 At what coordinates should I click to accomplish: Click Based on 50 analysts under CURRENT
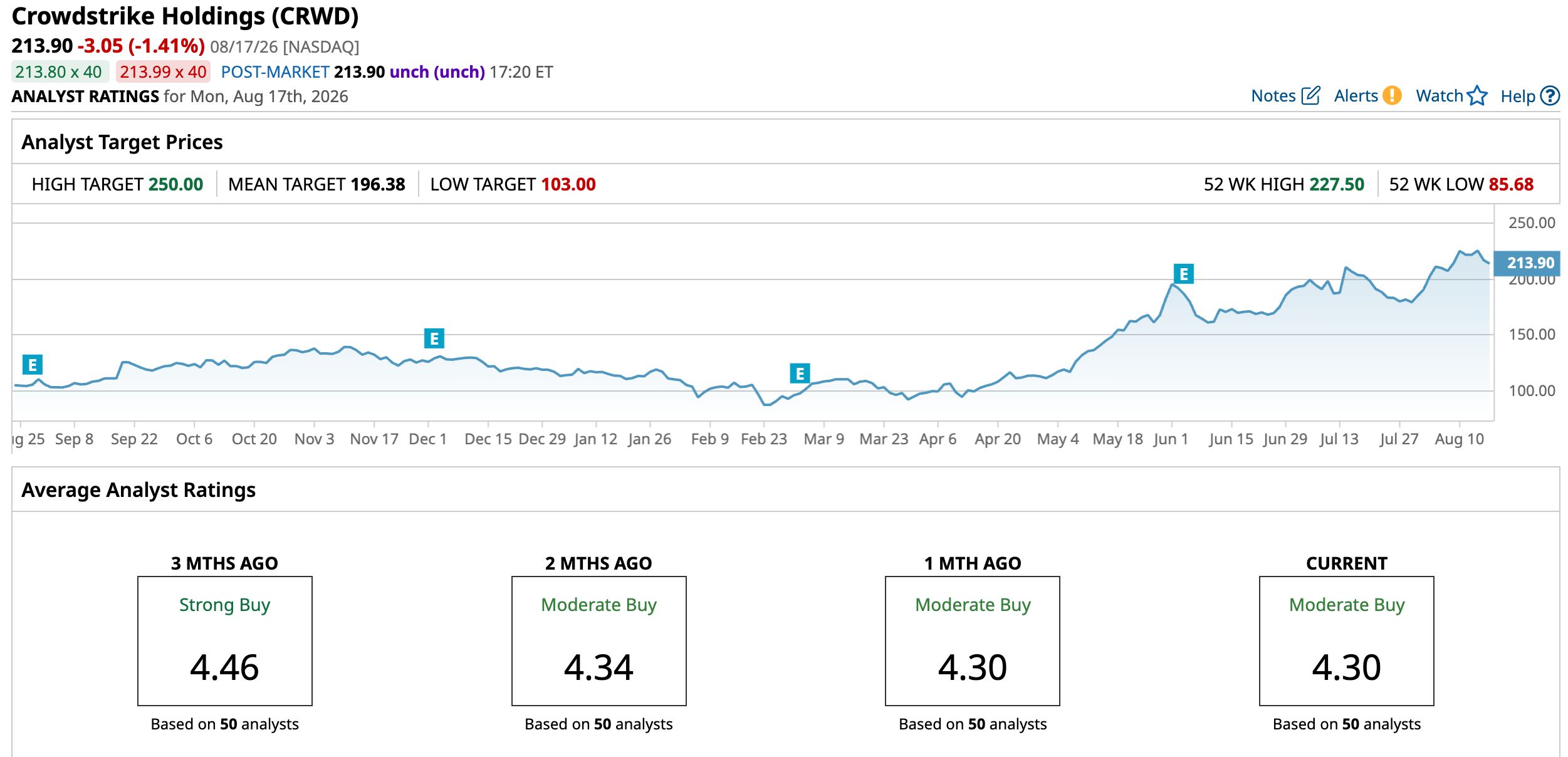point(1347,724)
